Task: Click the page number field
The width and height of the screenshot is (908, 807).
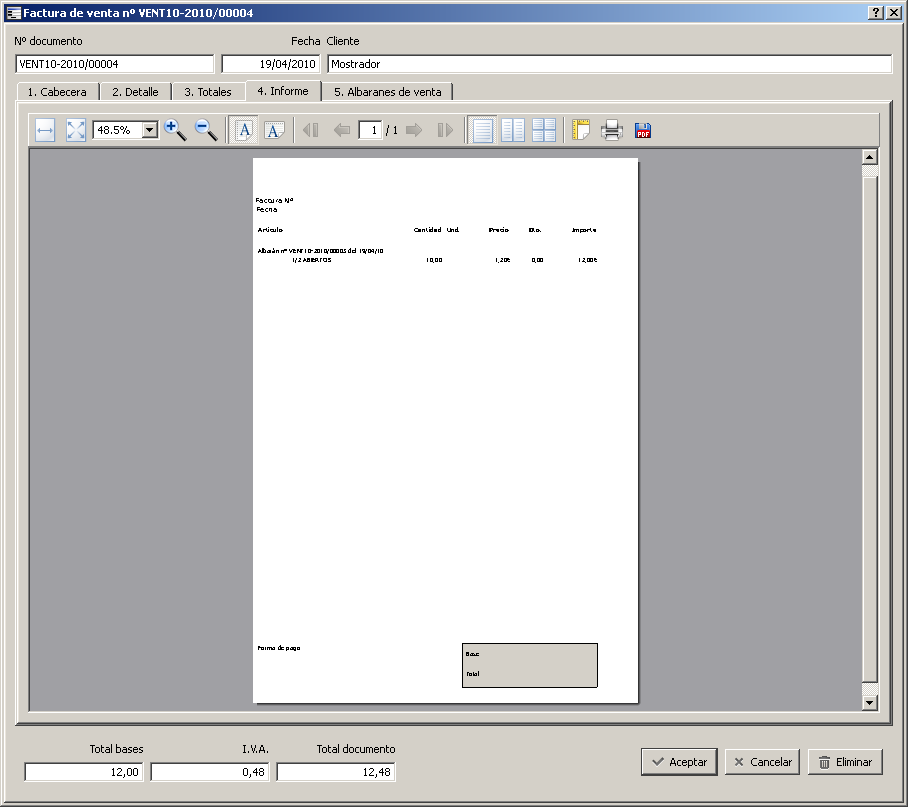Action: point(370,130)
